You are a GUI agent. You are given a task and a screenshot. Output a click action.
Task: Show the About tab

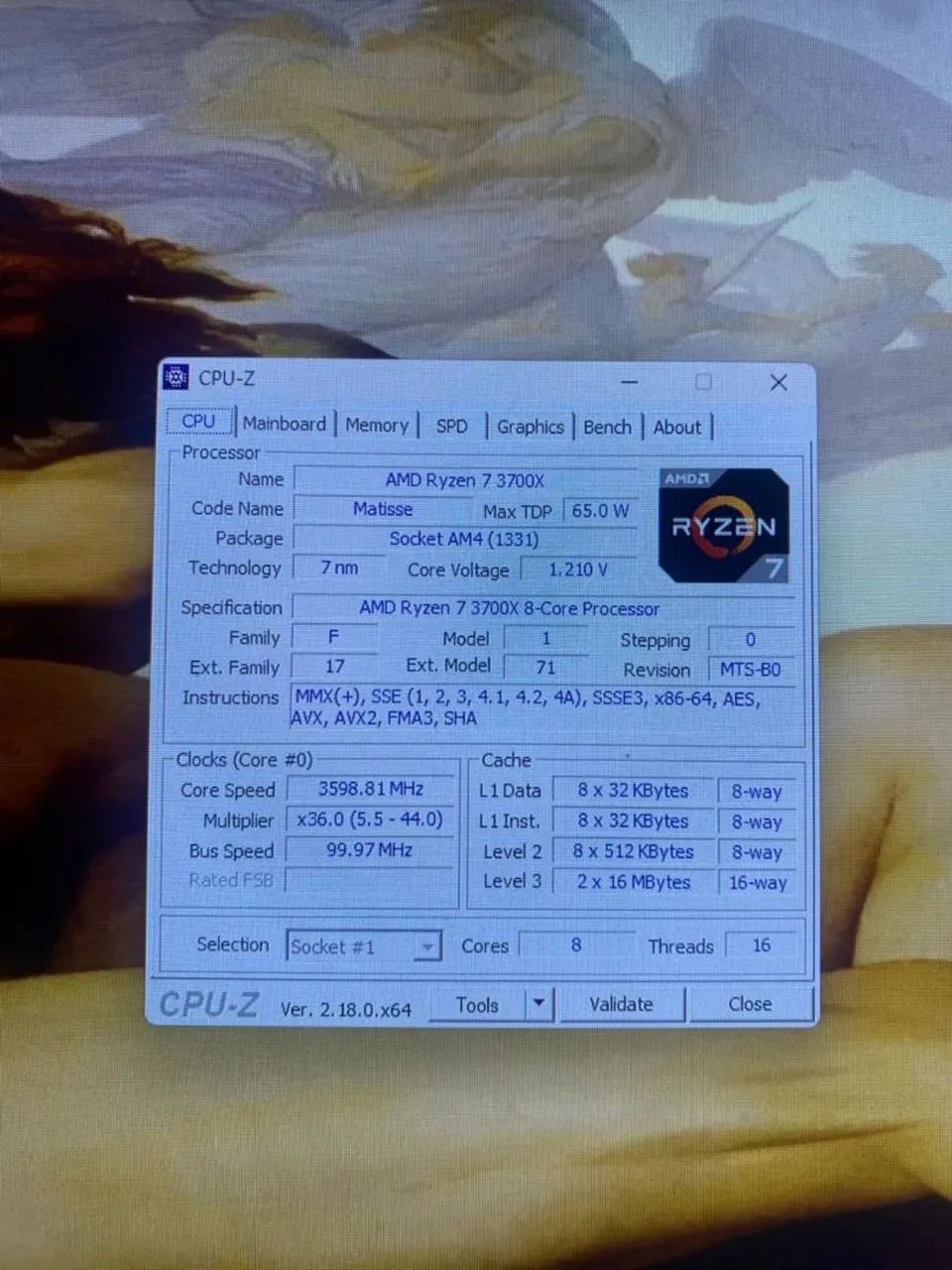[676, 427]
